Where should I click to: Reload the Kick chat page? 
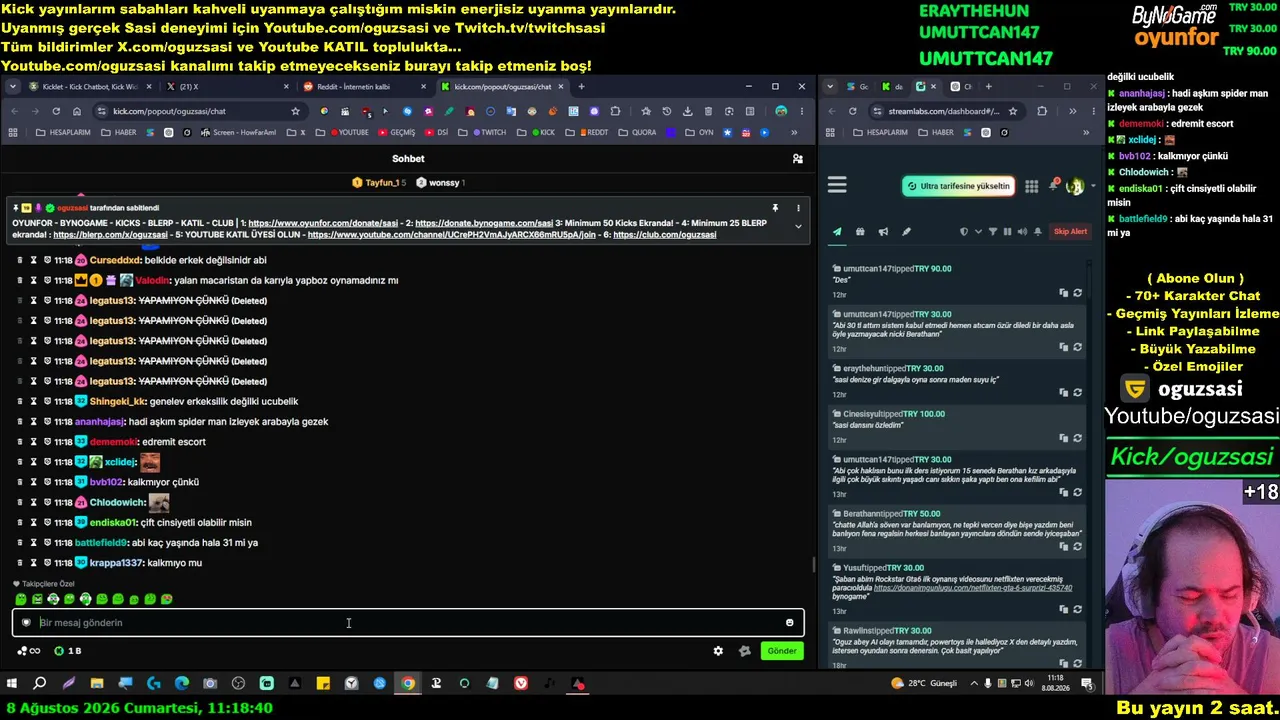click(x=54, y=111)
